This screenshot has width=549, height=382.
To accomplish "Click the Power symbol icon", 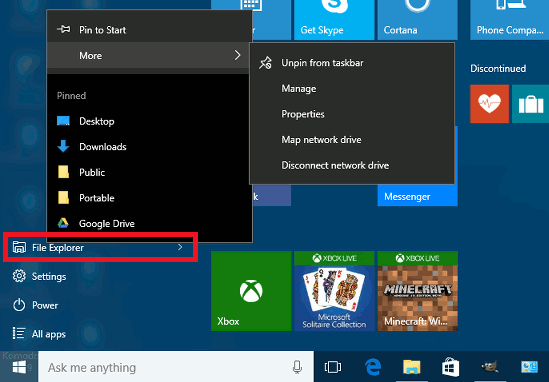I will pyautogui.click(x=19, y=305).
